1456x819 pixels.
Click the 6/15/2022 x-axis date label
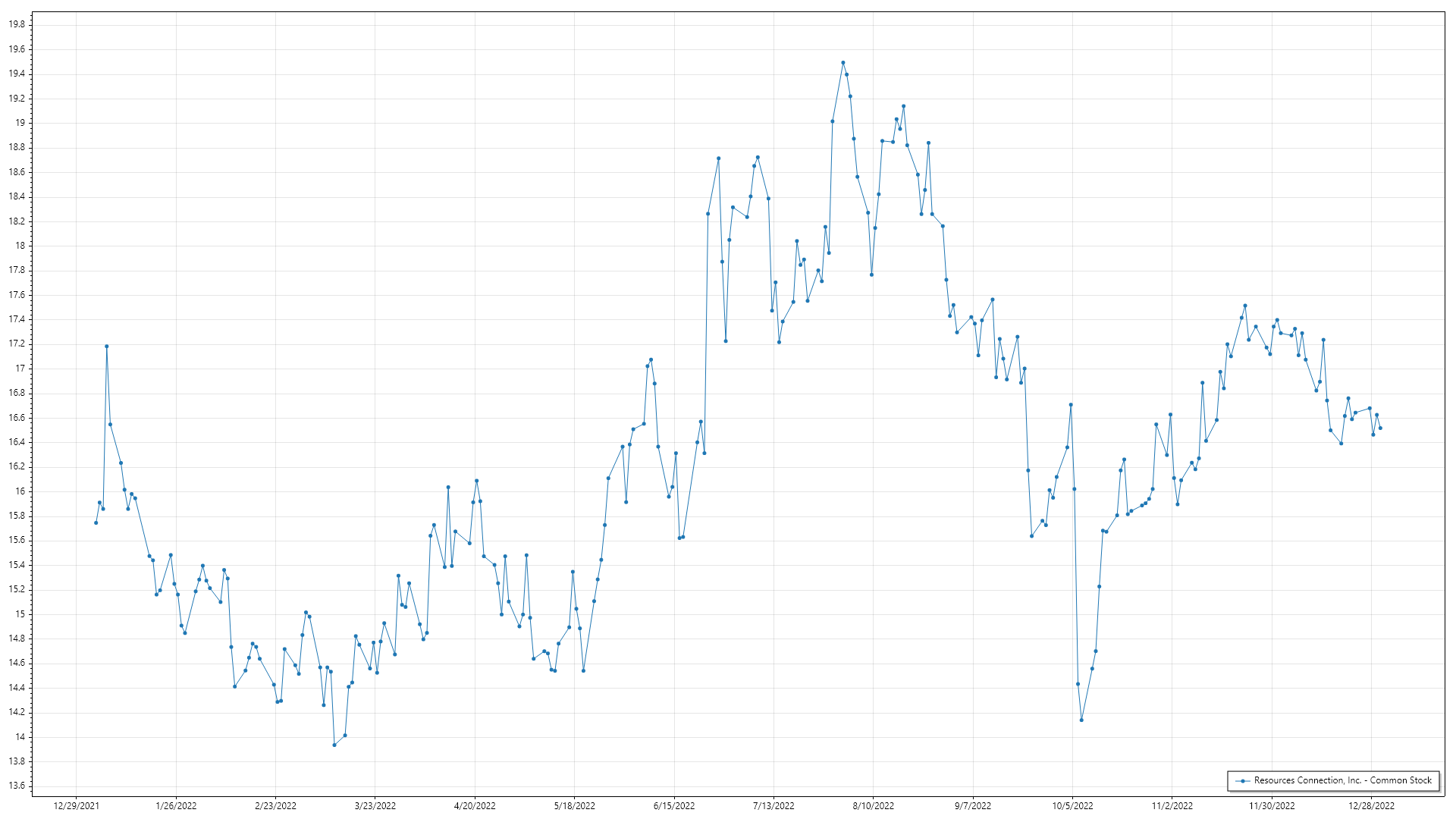[x=673, y=805]
